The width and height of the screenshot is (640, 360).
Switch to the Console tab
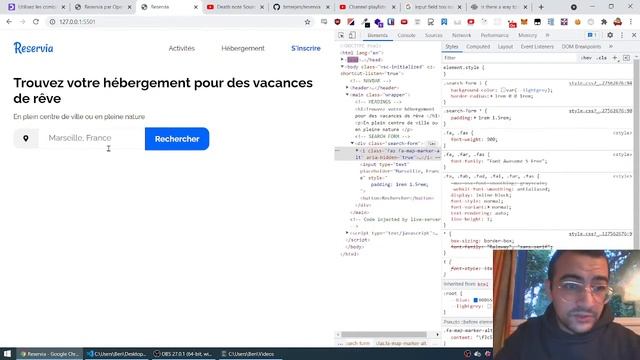(407, 36)
